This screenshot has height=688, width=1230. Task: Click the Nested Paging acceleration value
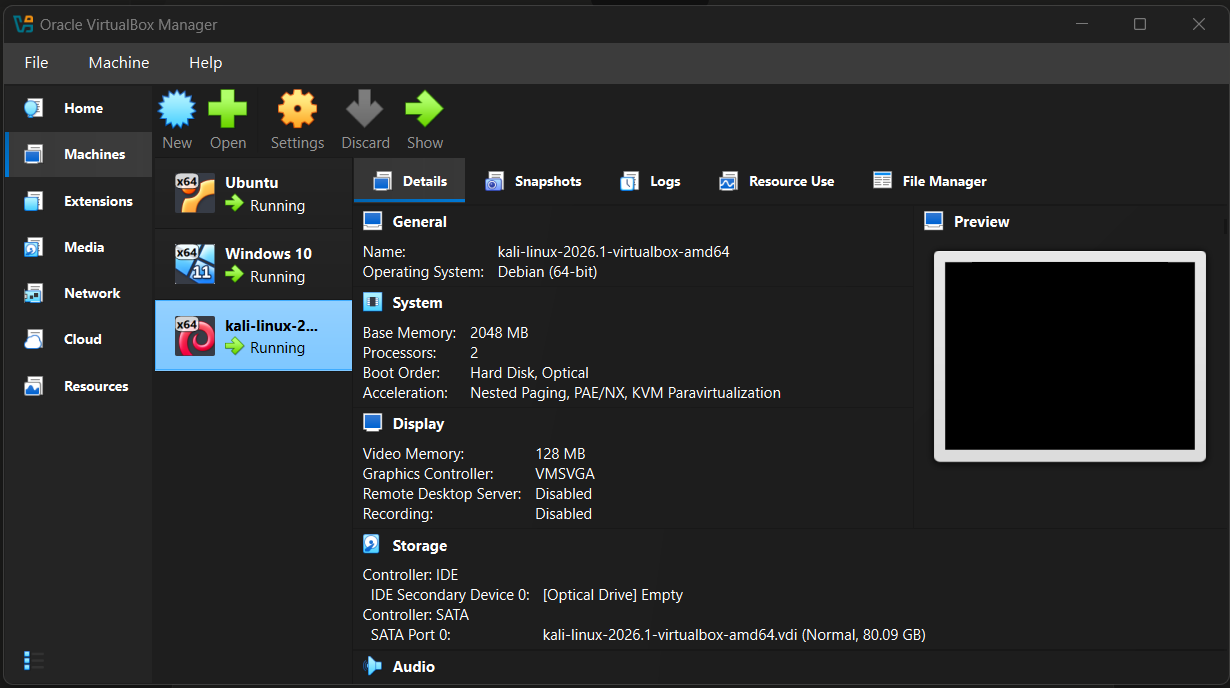point(626,393)
